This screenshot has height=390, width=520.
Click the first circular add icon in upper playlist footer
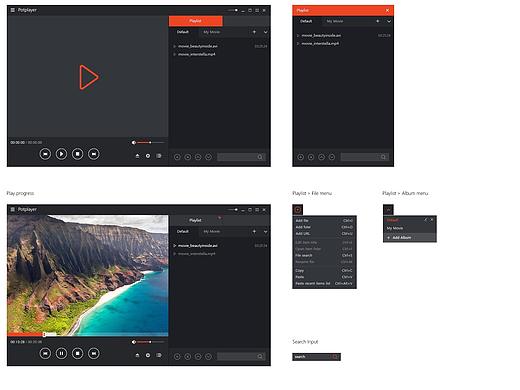[177, 157]
